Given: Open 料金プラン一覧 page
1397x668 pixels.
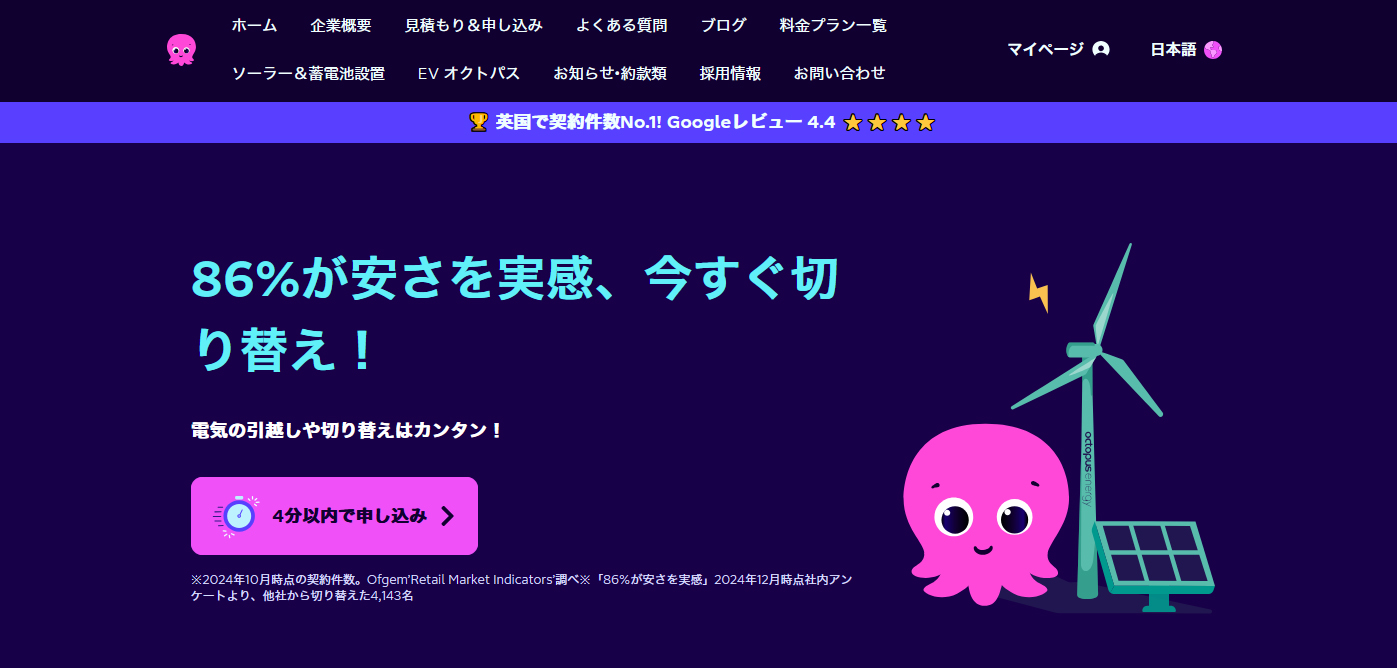Looking at the screenshot, I should (x=833, y=25).
